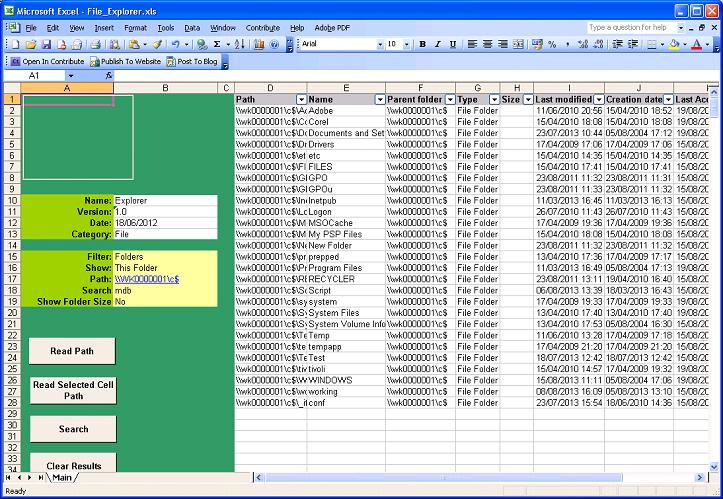
Task: Toggle Bold formatting
Action: pos(423,45)
